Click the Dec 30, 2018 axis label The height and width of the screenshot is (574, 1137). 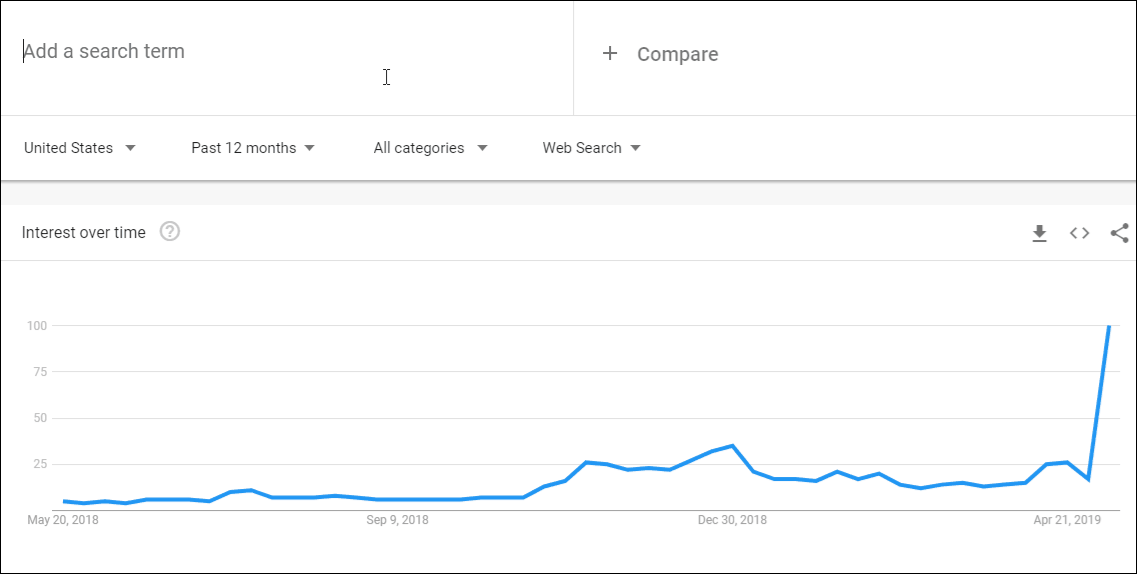pos(732,520)
